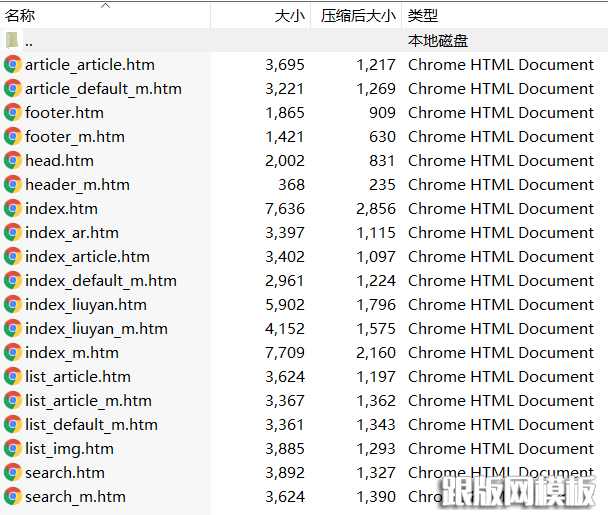
Task: Select the file footer_m.htm
Action: (x=75, y=136)
